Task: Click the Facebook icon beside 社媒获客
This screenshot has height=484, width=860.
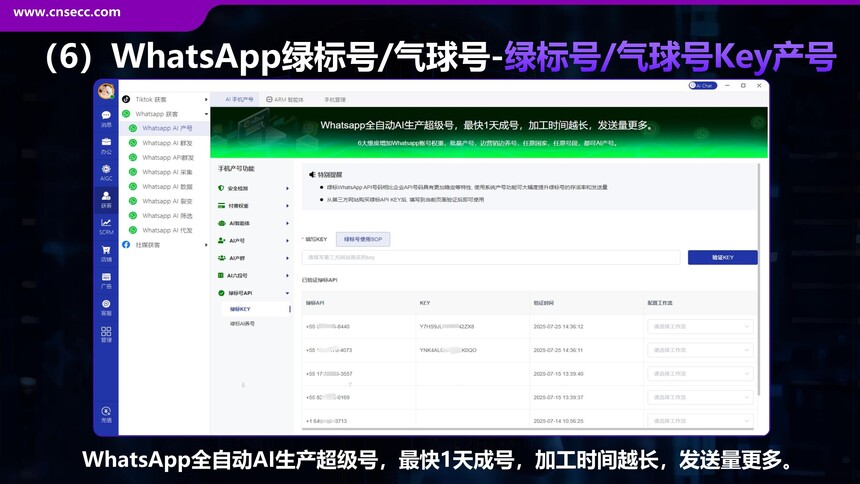Action: click(126, 245)
